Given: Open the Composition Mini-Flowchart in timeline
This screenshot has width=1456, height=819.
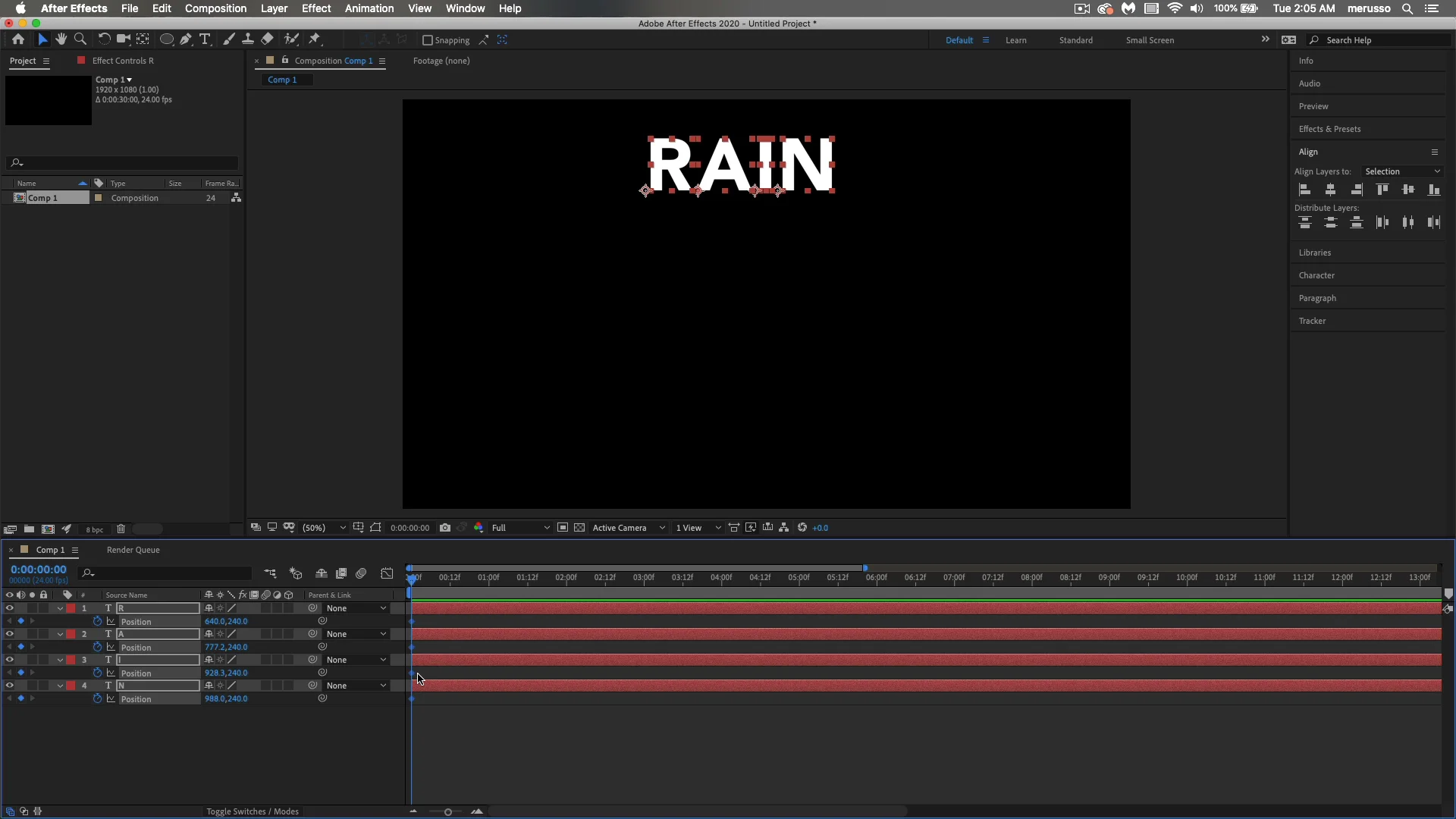Looking at the screenshot, I should point(270,573).
